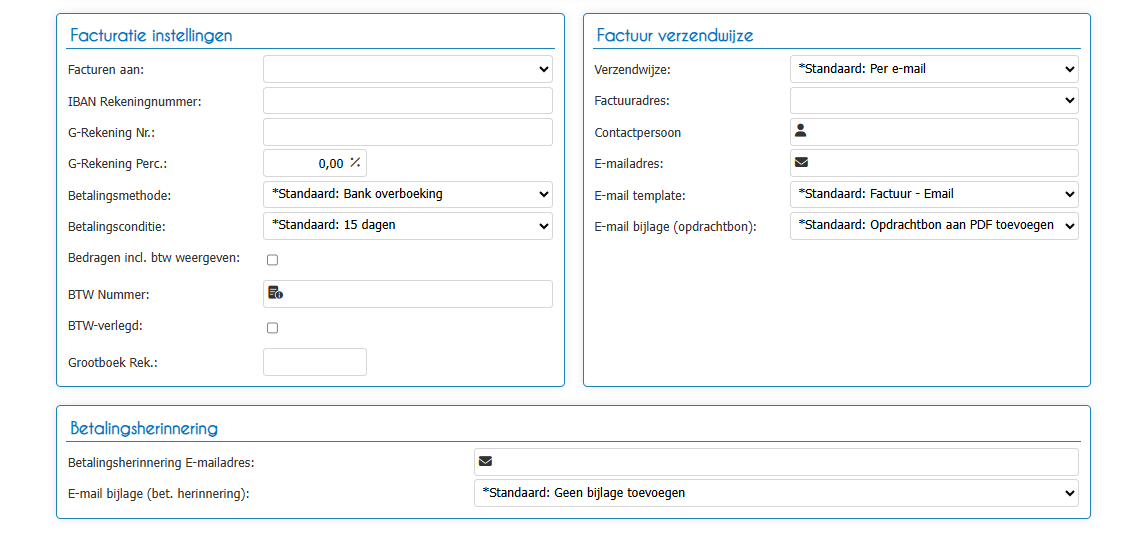Click the envelope icon in E-mailadres field

click(801, 162)
